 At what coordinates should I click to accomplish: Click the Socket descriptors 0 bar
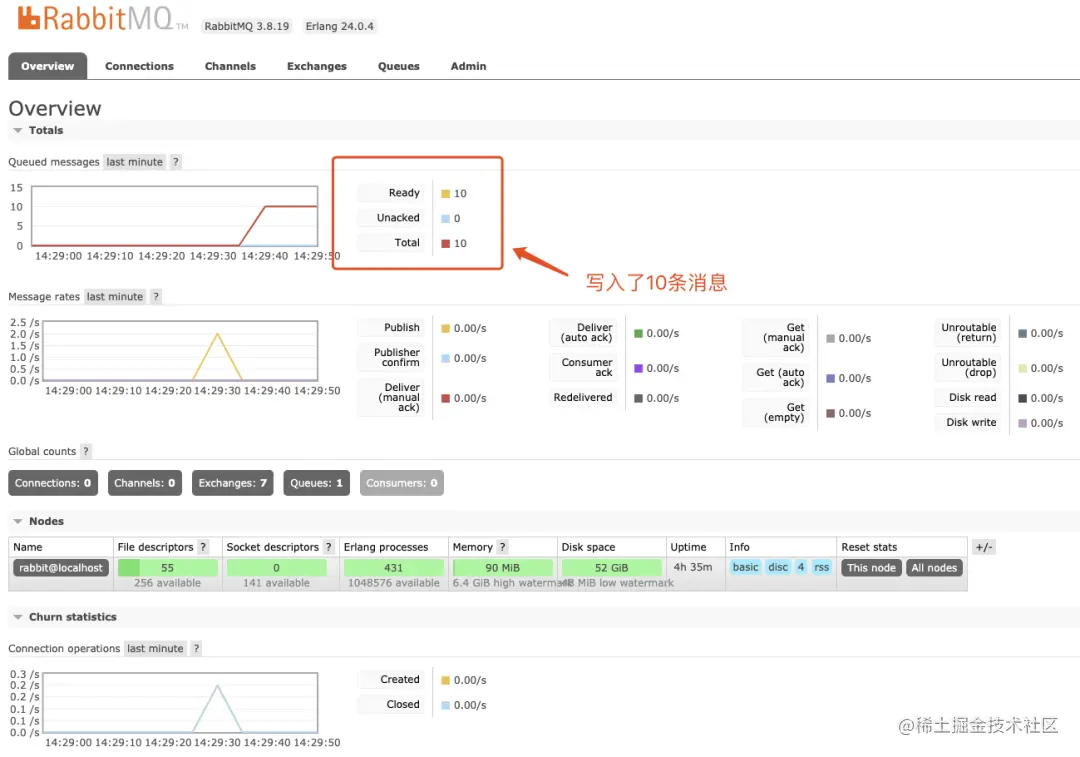point(276,568)
